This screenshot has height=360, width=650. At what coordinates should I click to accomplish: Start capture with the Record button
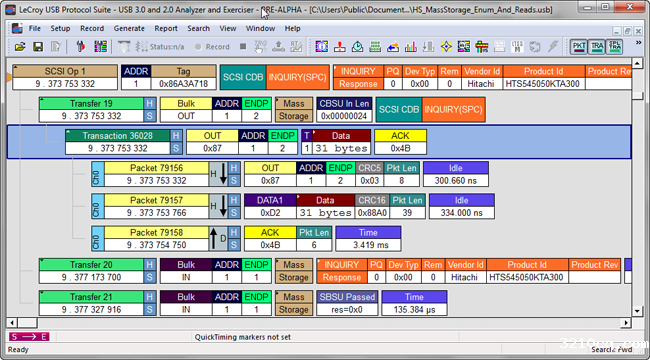[x=212, y=47]
